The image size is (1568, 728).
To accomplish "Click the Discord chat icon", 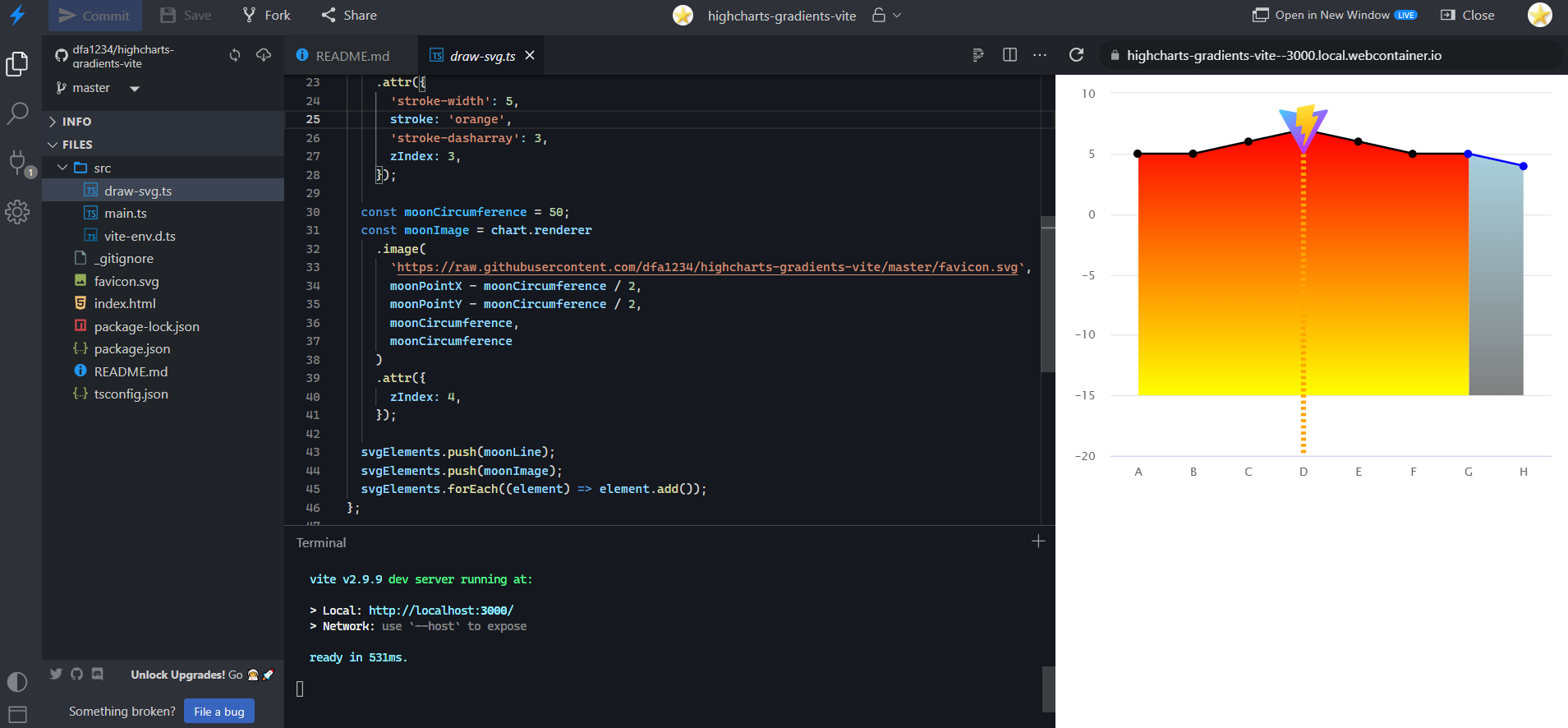I will click(98, 674).
